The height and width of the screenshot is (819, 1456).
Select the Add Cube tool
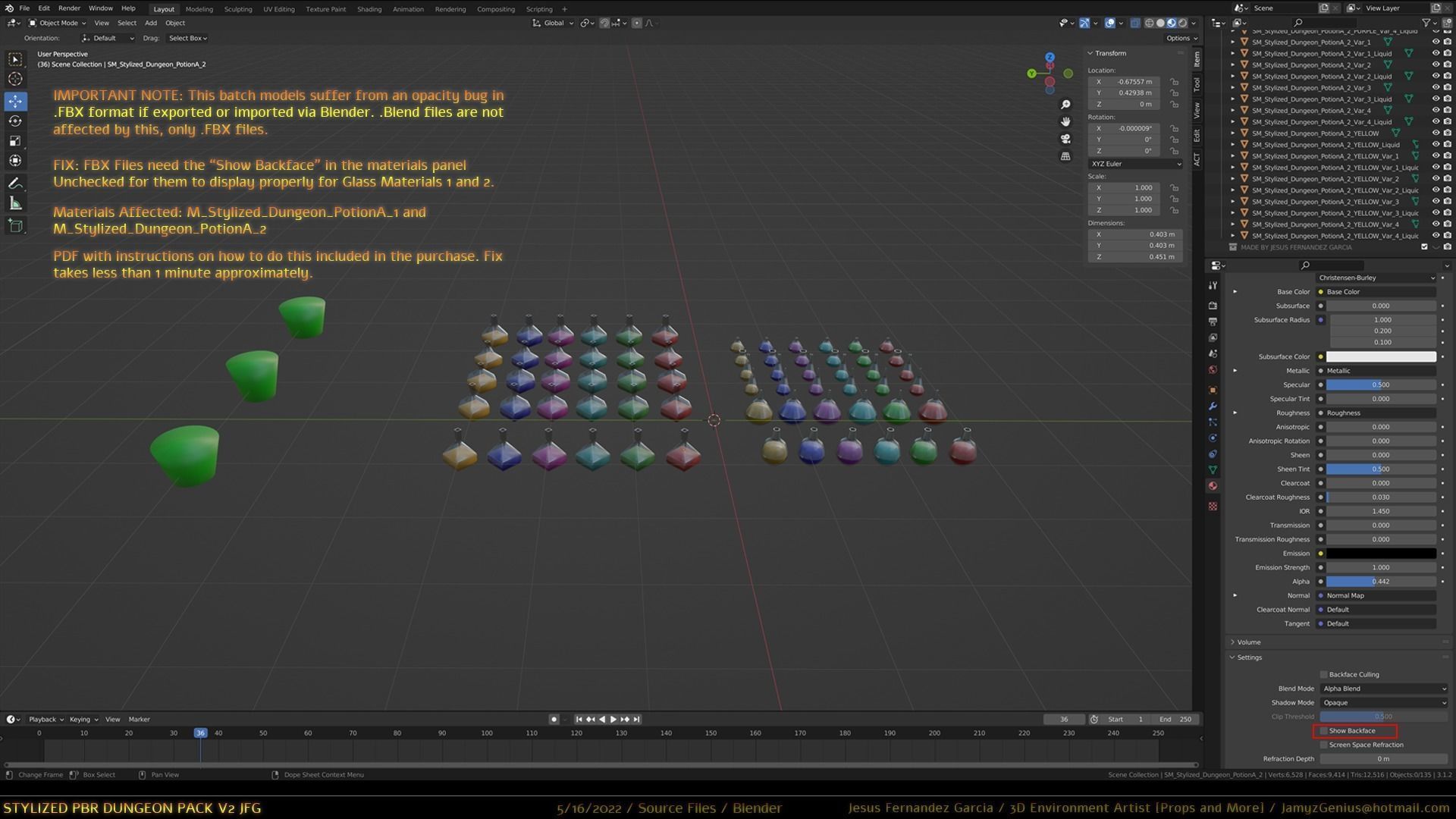coord(15,225)
